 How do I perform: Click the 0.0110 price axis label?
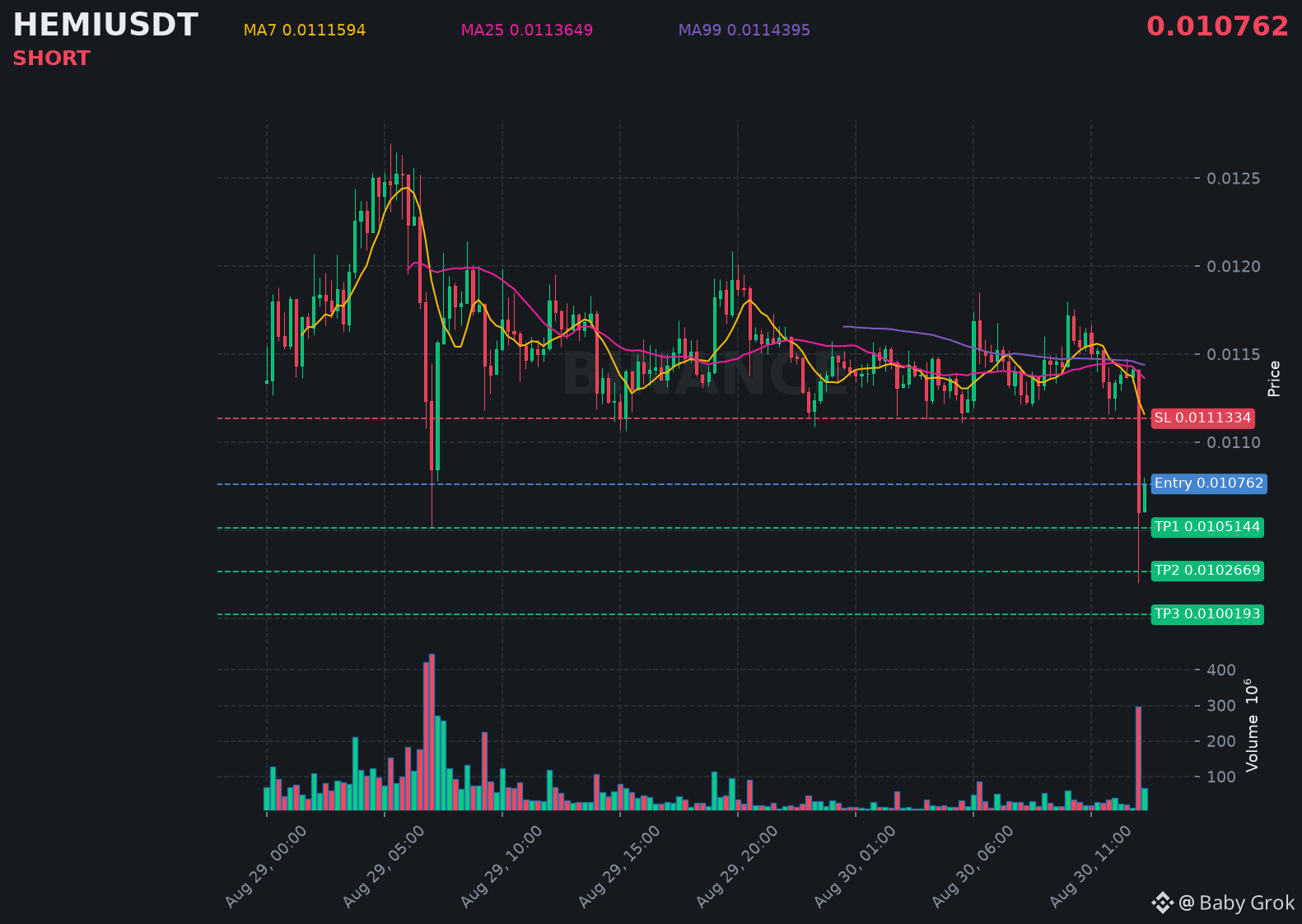point(1233,443)
